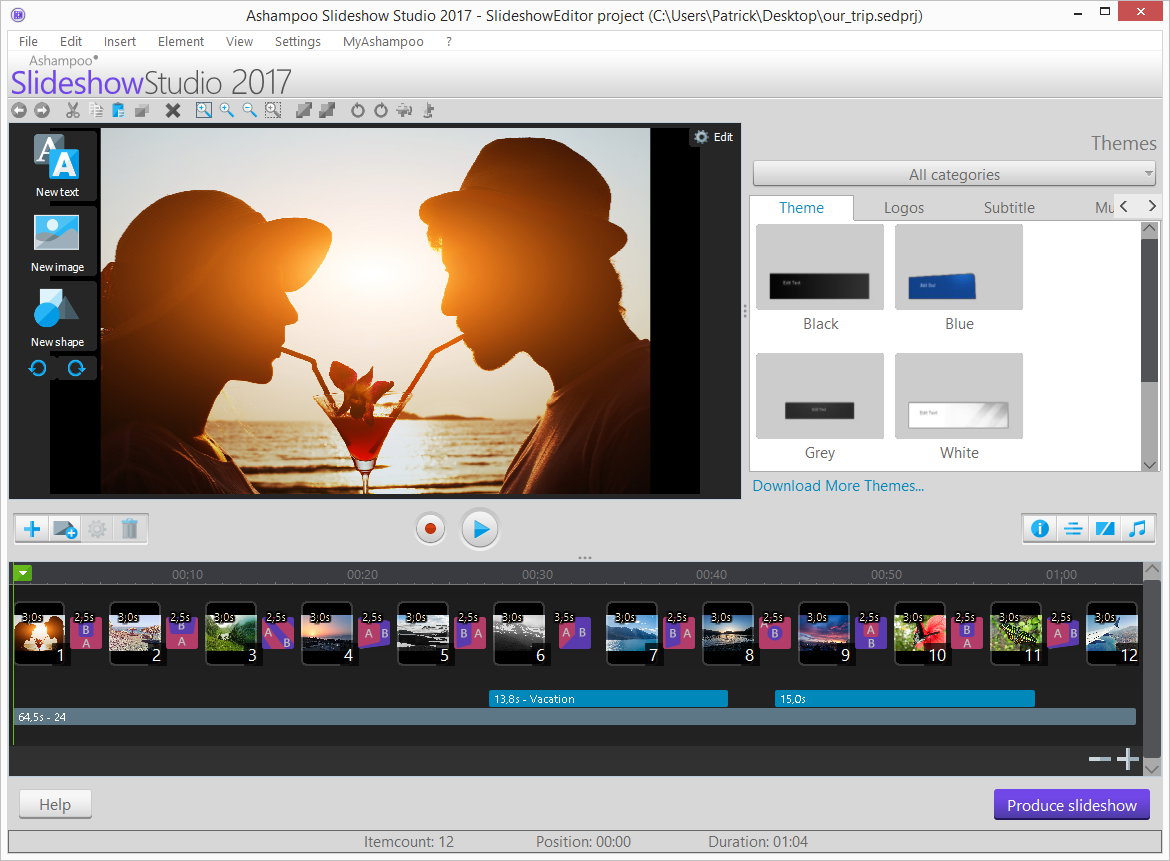Click the blue info icon
Viewport: 1170px width, 861px height.
tap(1040, 529)
